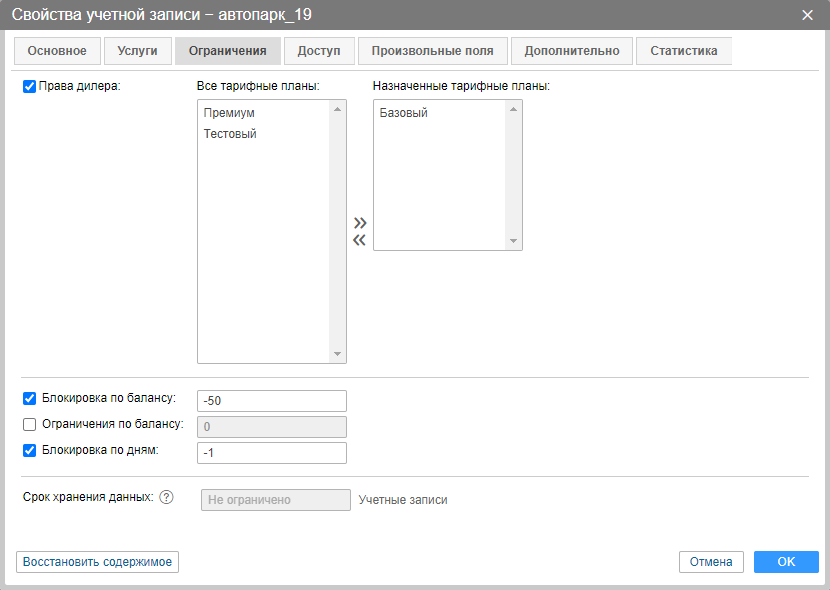
Task: Switch to the Услуги tab
Action: click(x=137, y=51)
